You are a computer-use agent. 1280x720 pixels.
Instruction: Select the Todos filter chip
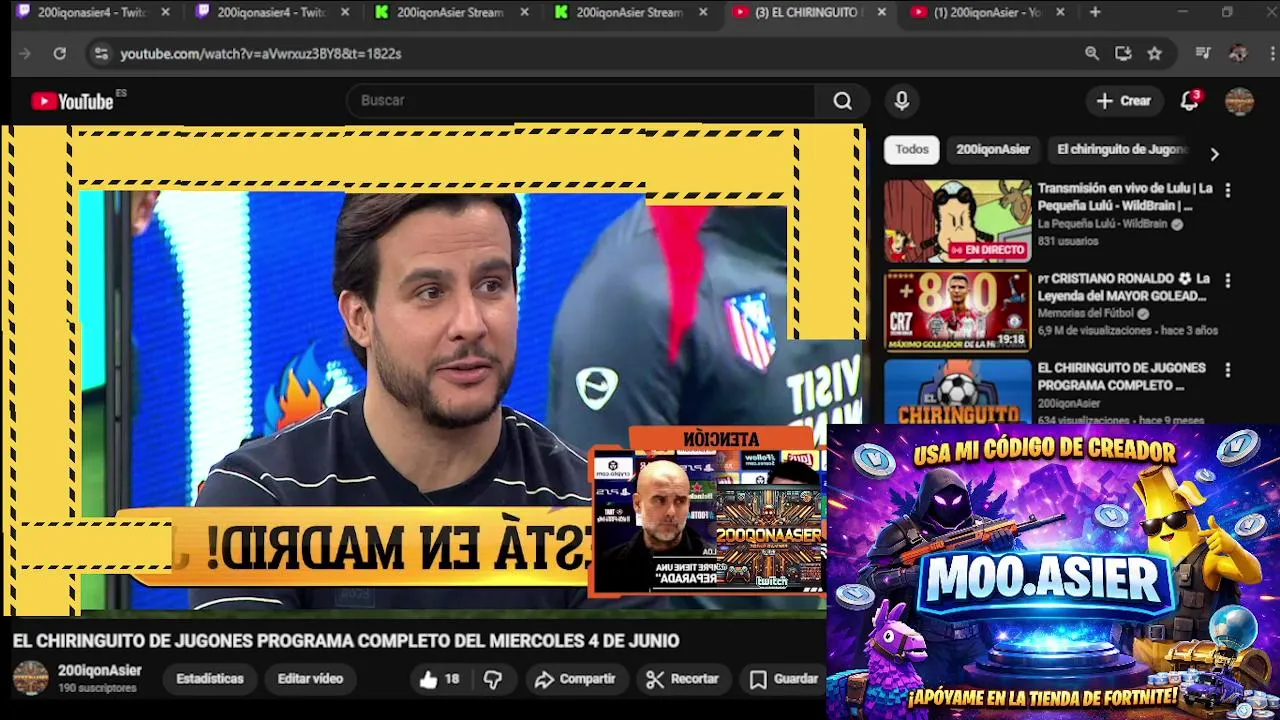912,150
